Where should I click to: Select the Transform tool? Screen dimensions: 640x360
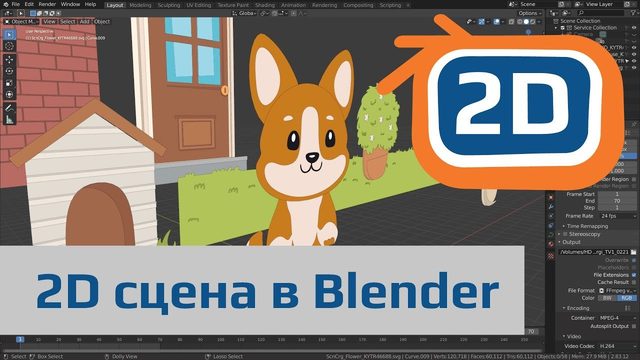coord(9,95)
